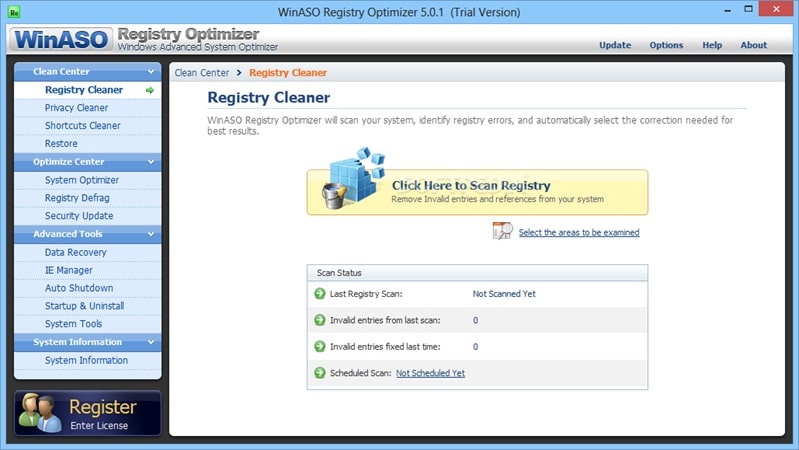Collapse the System Information section chevron
799x450 pixels.
151,342
